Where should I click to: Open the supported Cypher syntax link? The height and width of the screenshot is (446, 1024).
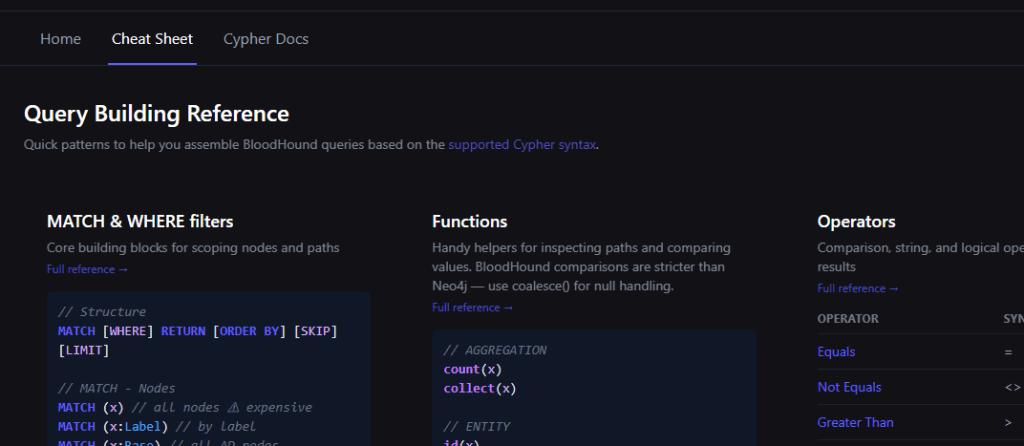[522, 144]
